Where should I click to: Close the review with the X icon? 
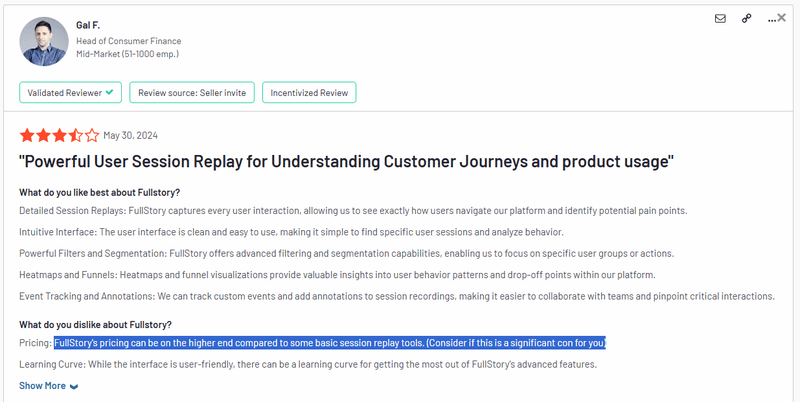point(782,18)
